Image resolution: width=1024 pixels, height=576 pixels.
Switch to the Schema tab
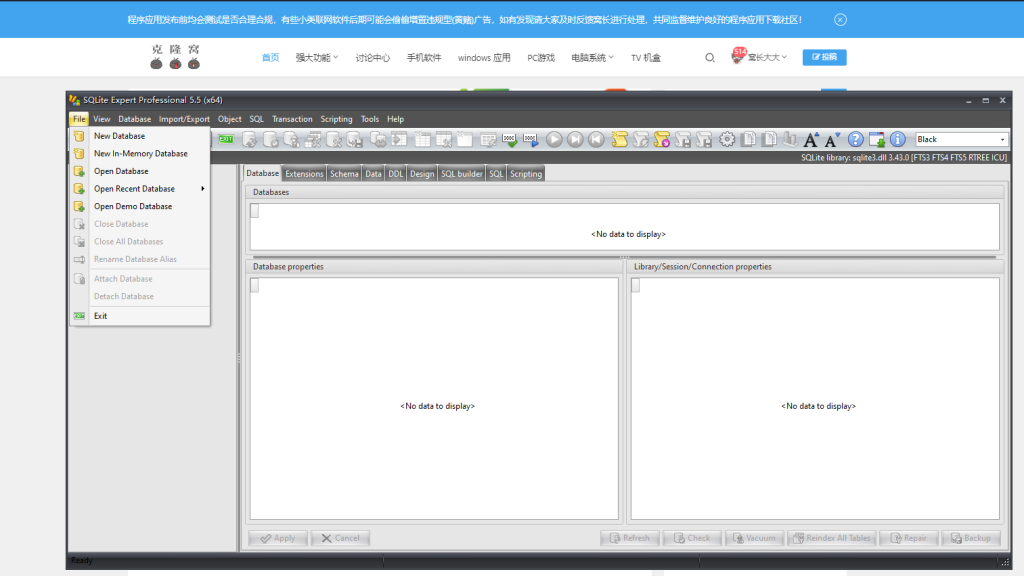344,174
